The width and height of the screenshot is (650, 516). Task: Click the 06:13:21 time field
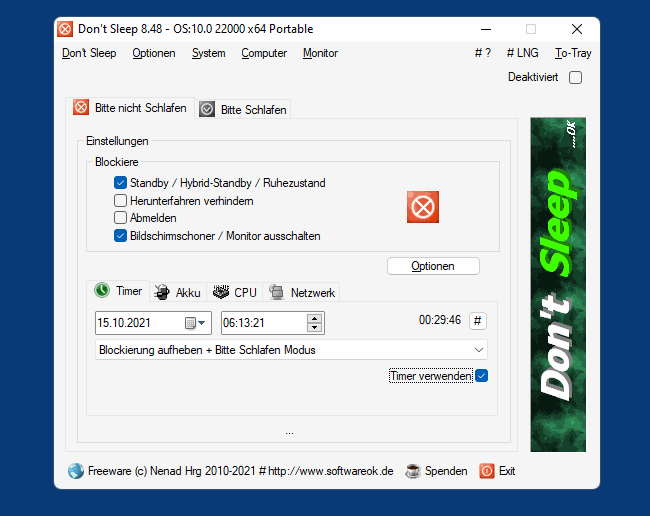[x=272, y=323]
